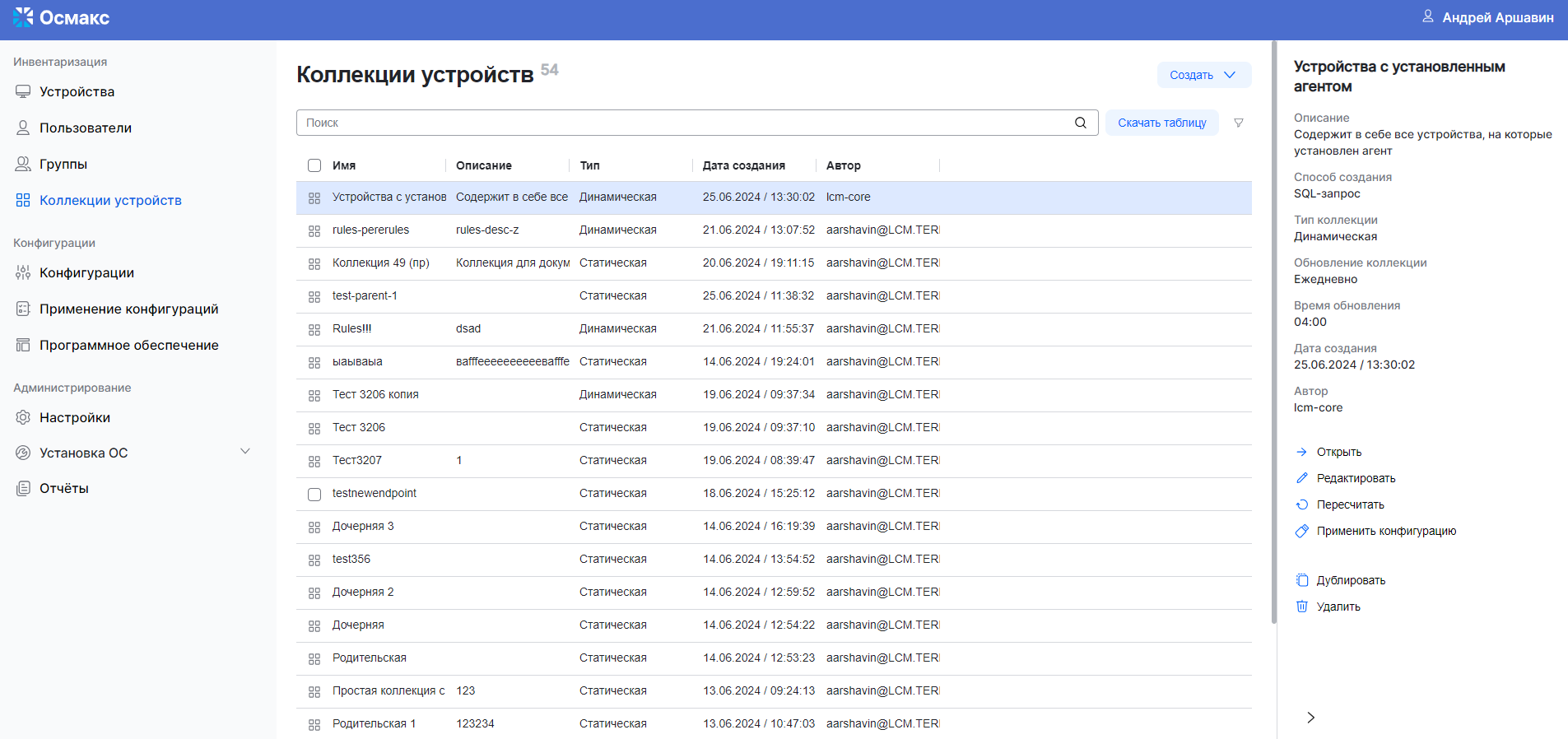Click the Удалить trash icon
Screen dimensions: 1568x739
(x=1302, y=607)
